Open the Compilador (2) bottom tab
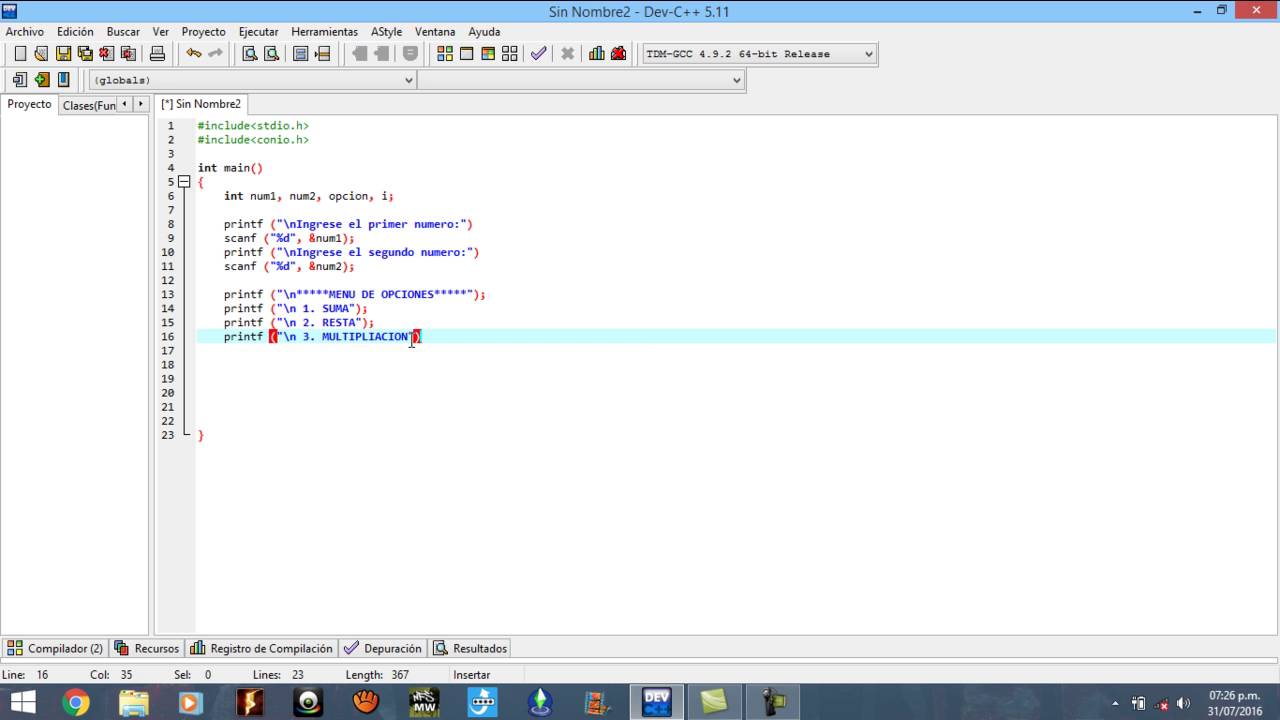Viewport: 1280px width, 720px height. pos(55,648)
